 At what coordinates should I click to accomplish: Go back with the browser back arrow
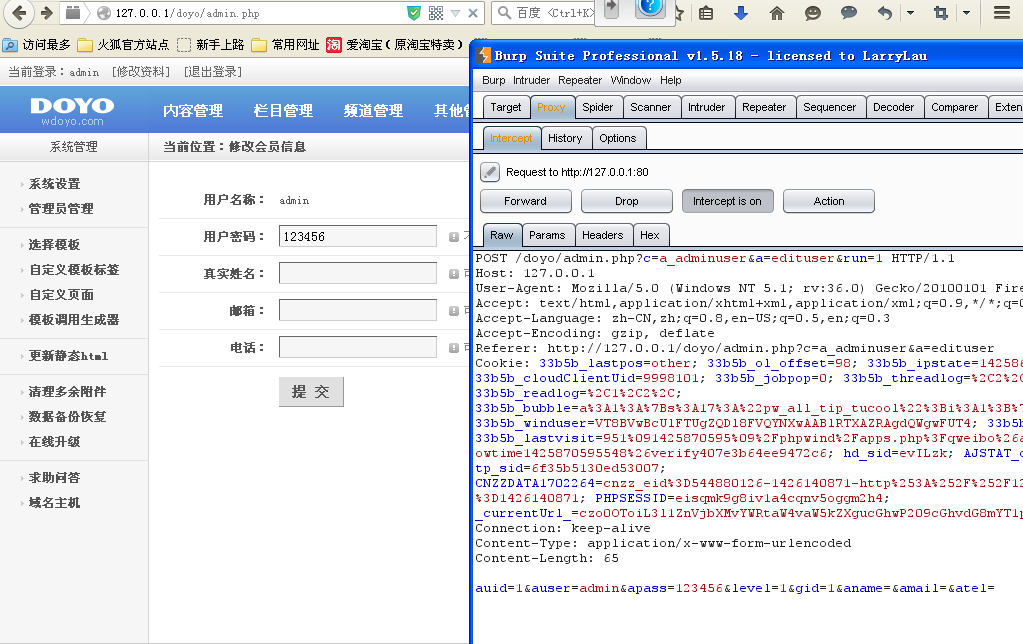click(x=20, y=12)
